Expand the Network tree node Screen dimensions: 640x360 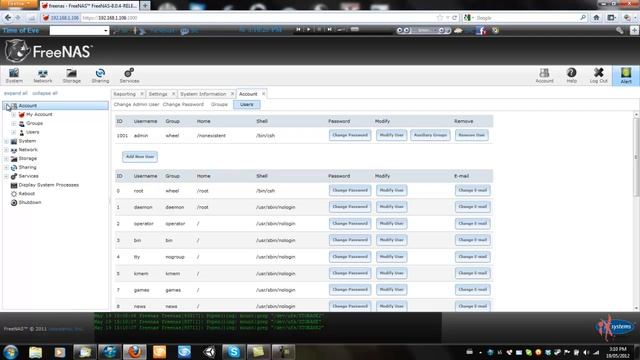coord(6,150)
